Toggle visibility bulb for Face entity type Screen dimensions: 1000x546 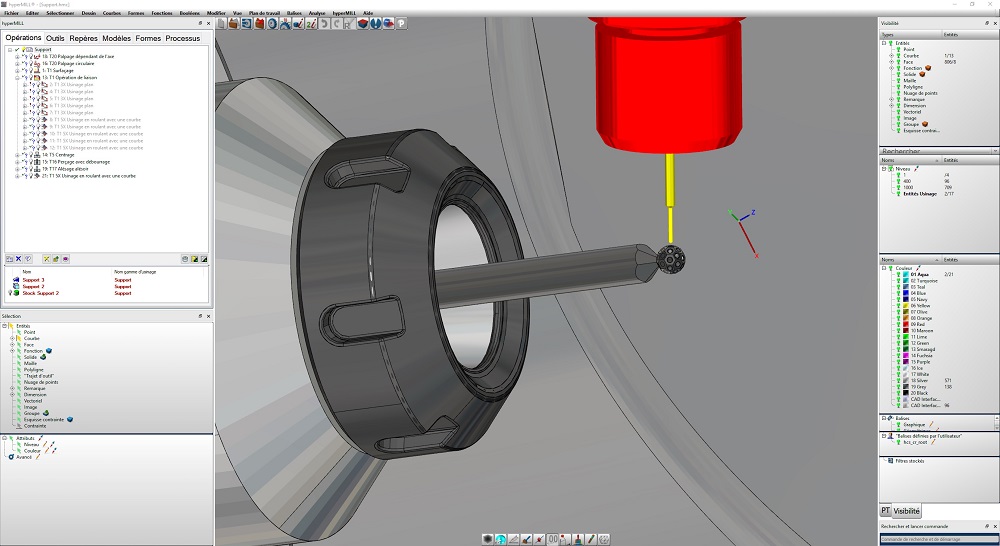897,61
